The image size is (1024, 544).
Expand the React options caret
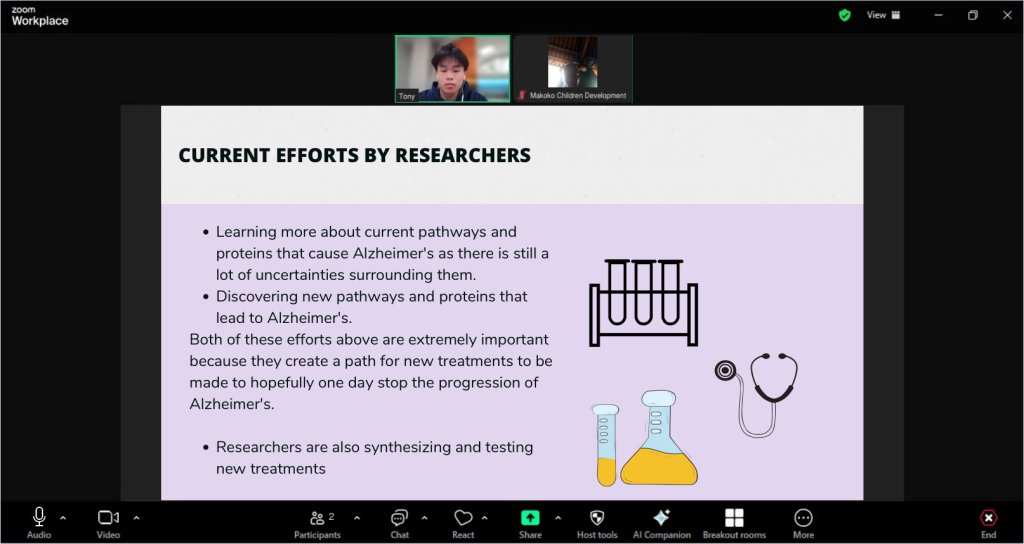(x=485, y=518)
